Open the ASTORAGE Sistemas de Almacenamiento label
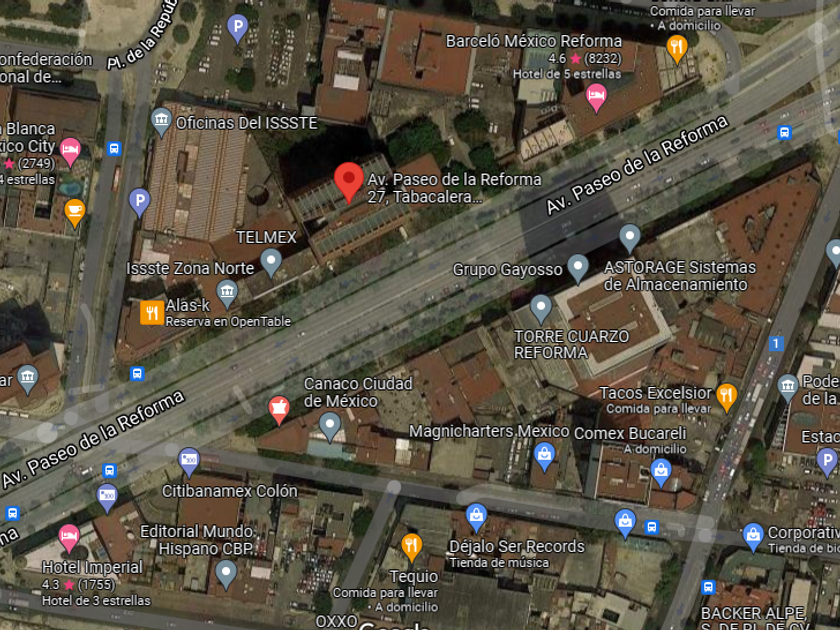Viewport: 840px width, 630px height. (680, 275)
